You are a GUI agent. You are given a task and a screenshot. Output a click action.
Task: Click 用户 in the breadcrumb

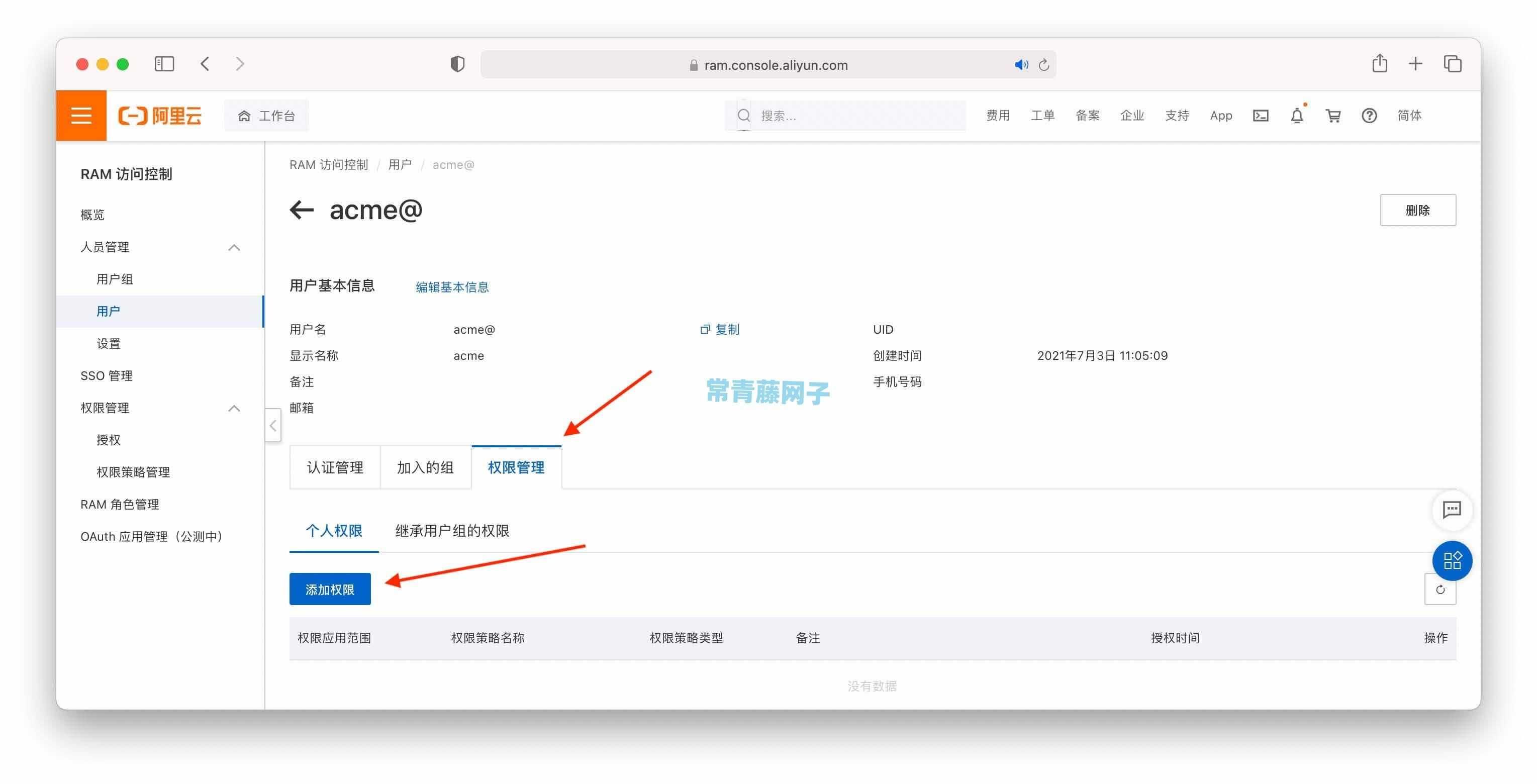coord(400,165)
